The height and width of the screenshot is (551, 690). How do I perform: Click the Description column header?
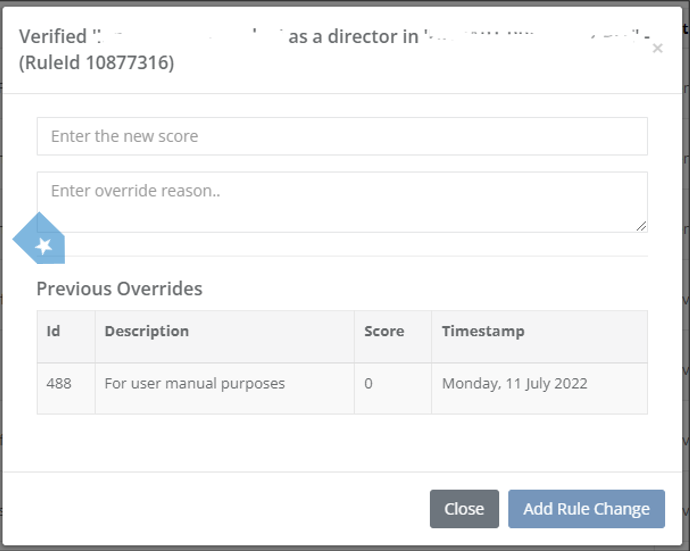[x=147, y=331]
